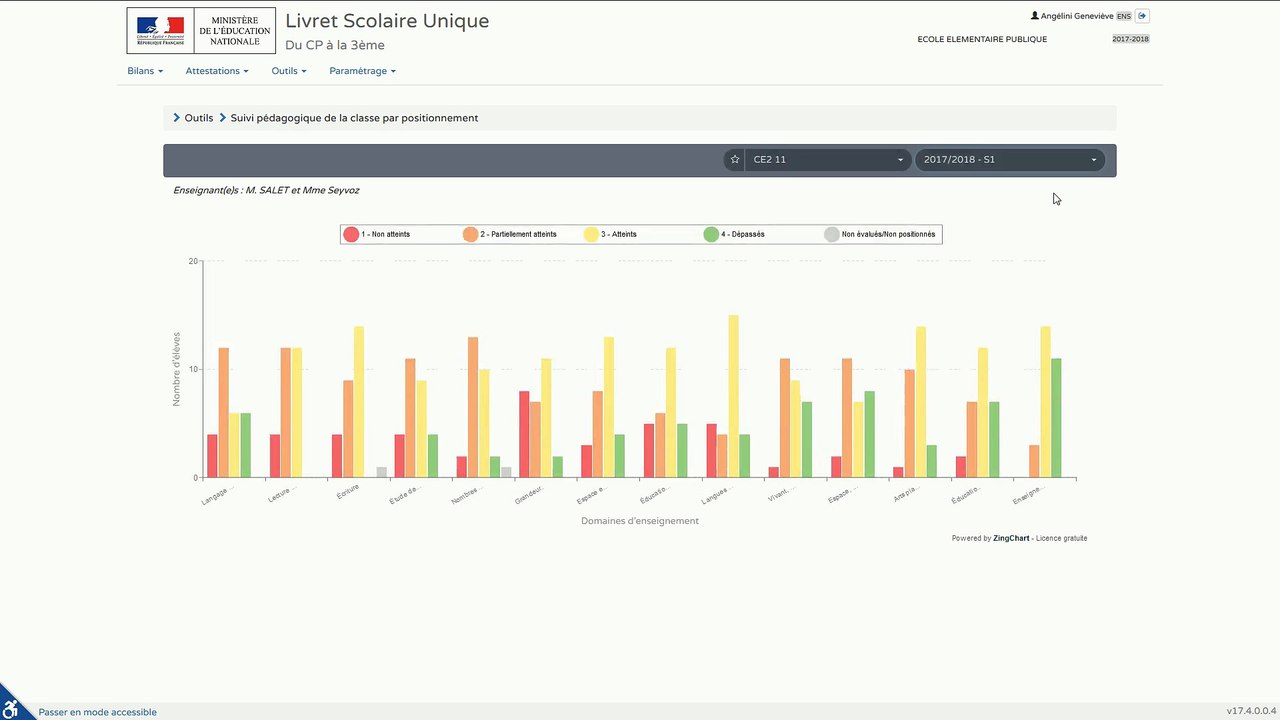
Task: Click the user profile icon near Angélini Geneviève
Action: (x=1035, y=16)
